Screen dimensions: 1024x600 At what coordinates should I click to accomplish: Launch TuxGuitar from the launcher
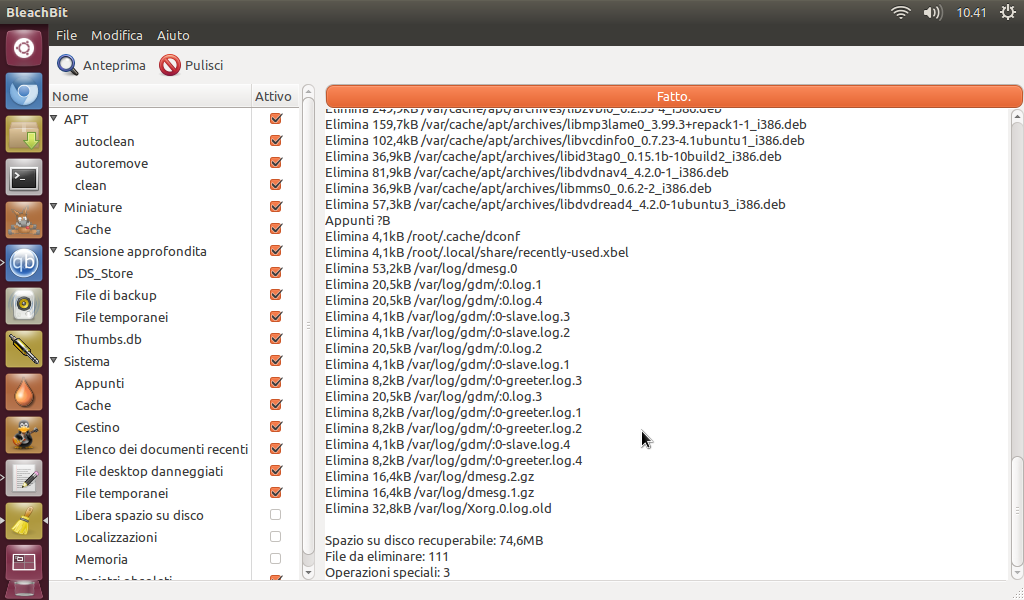24,435
